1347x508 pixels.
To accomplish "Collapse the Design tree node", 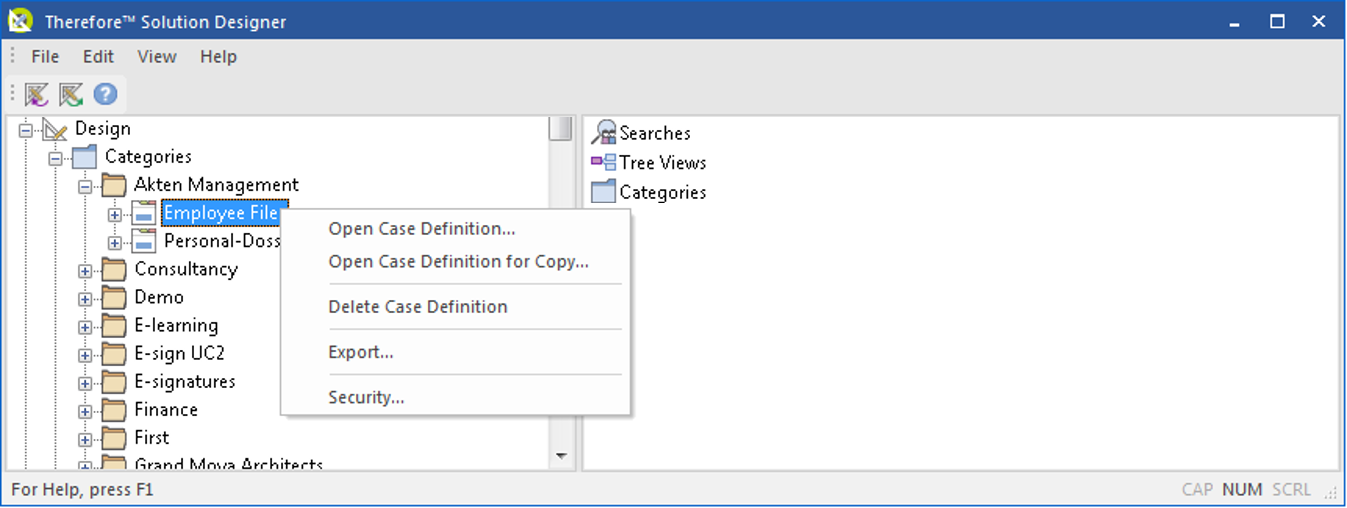I will click(x=26, y=129).
